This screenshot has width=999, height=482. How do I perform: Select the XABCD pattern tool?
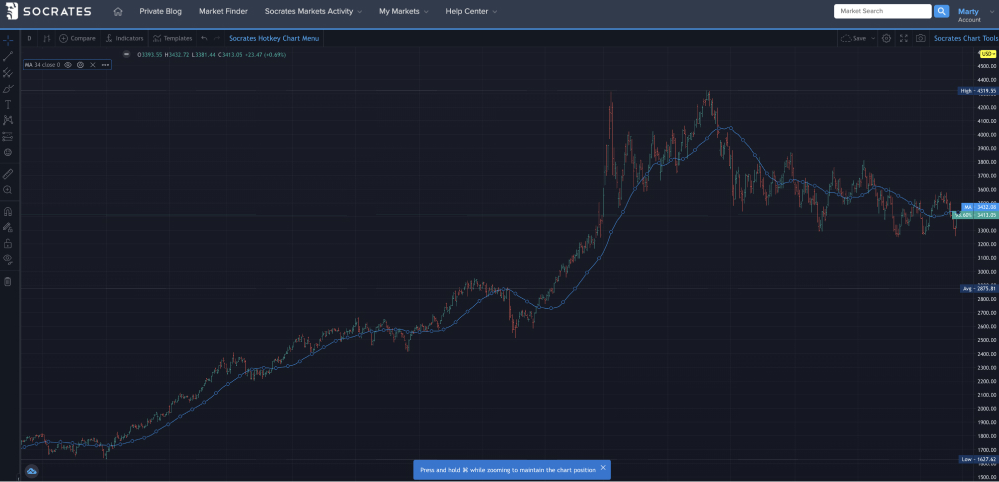(8, 120)
